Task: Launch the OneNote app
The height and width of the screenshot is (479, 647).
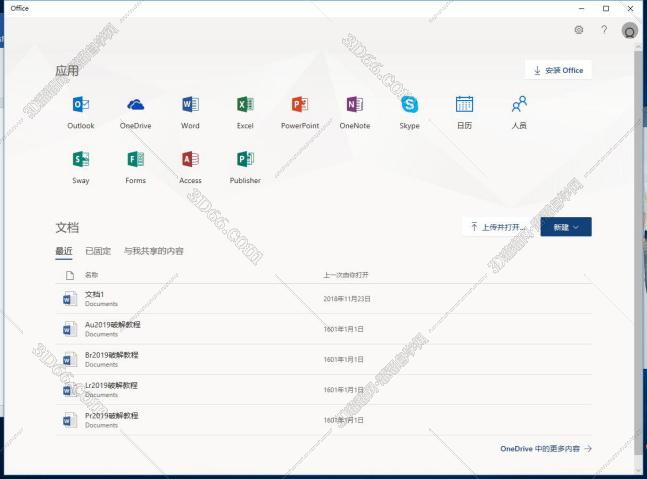Action: pos(355,113)
